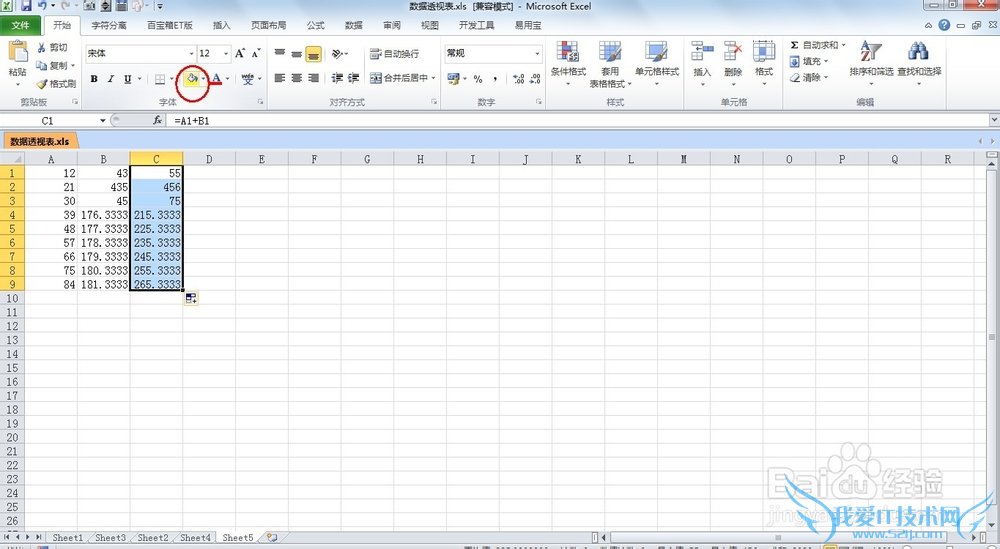Open the font size dropdown showing 12
Screen dimensions: 1000x549
tap(226, 54)
